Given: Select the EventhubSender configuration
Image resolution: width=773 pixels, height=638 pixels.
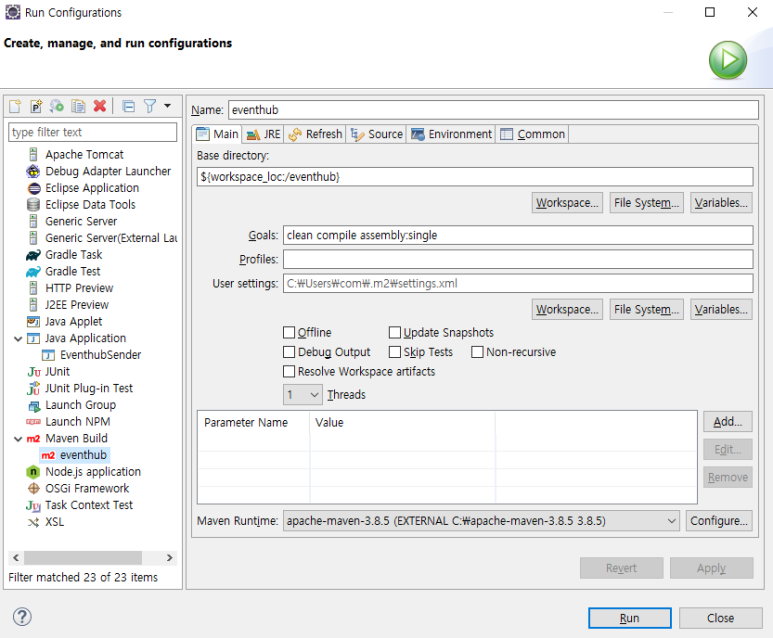Looking at the screenshot, I should [92, 355].
